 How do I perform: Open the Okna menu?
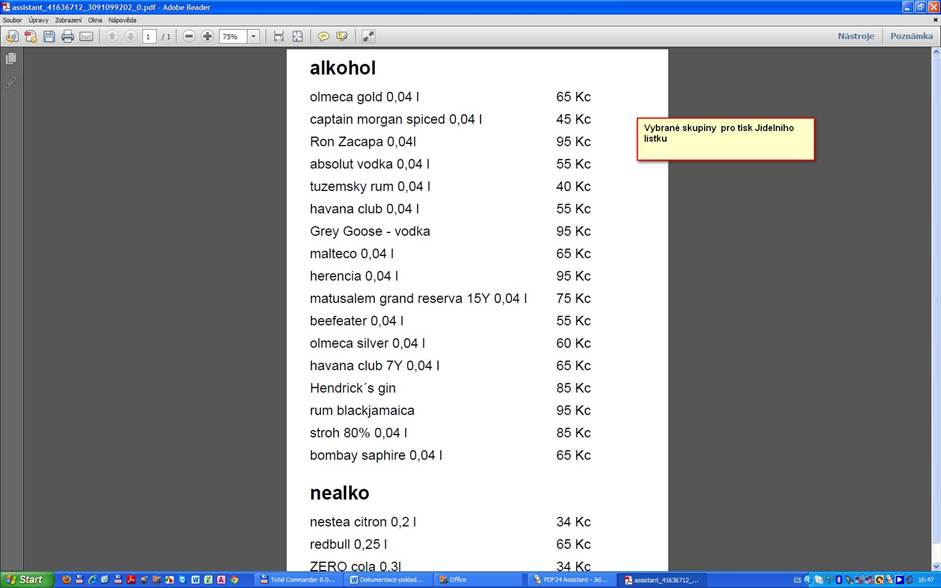(95, 20)
